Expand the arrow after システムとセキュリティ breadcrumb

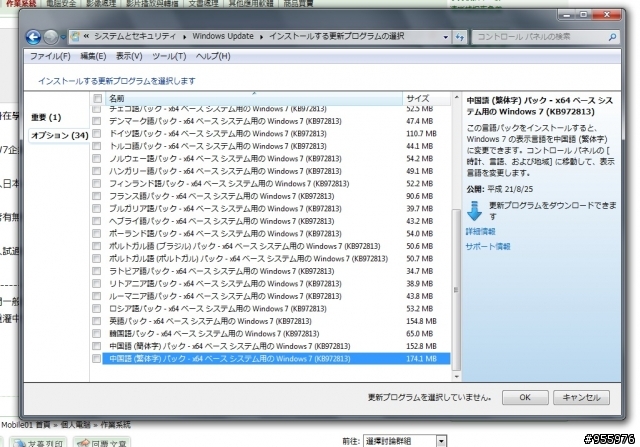tap(184, 37)
